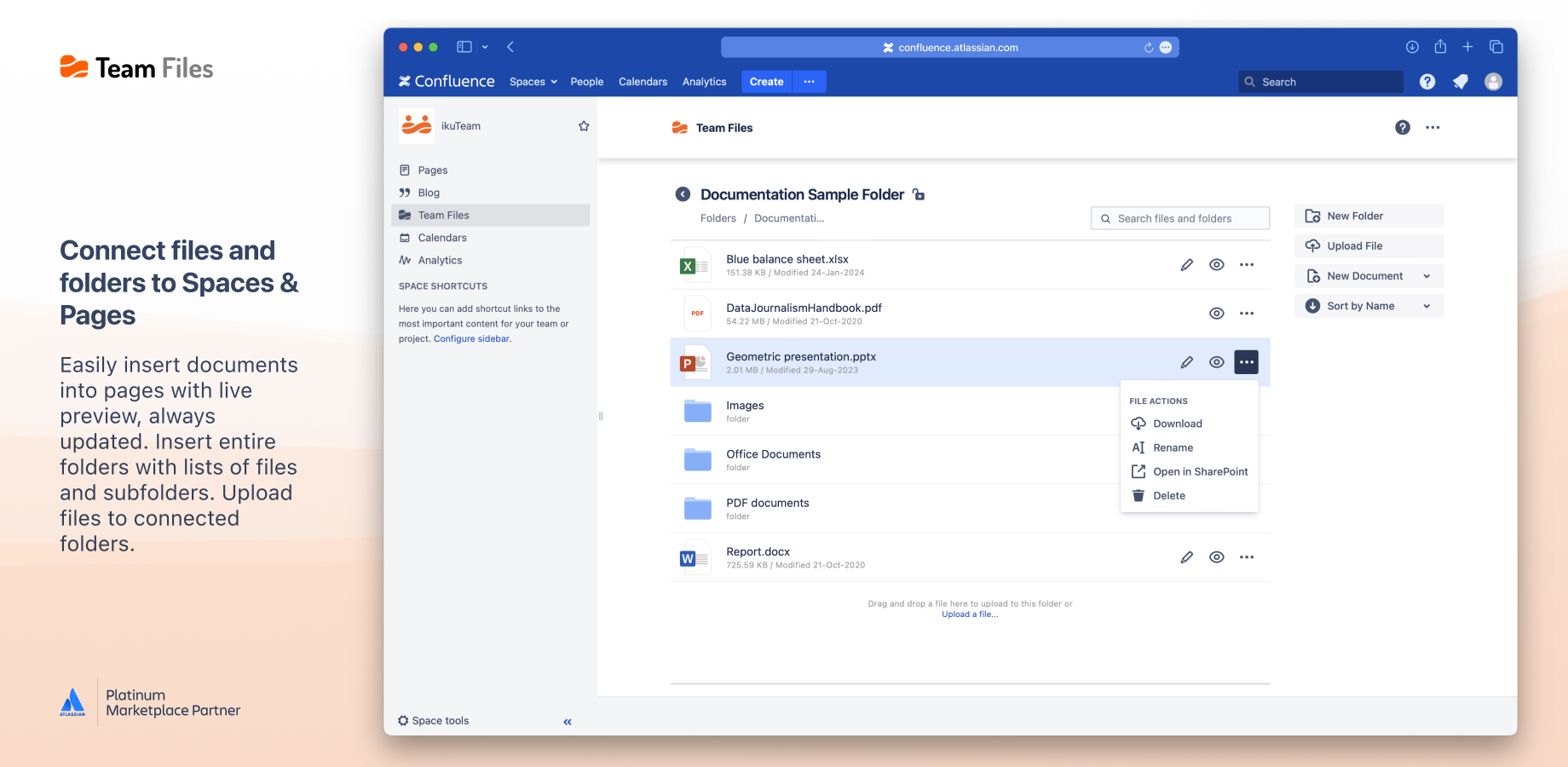This screenshot has width=1568, height=767.
Task: Select Open in SharePoint from file actions
Action: click(x=1200, y=471)
